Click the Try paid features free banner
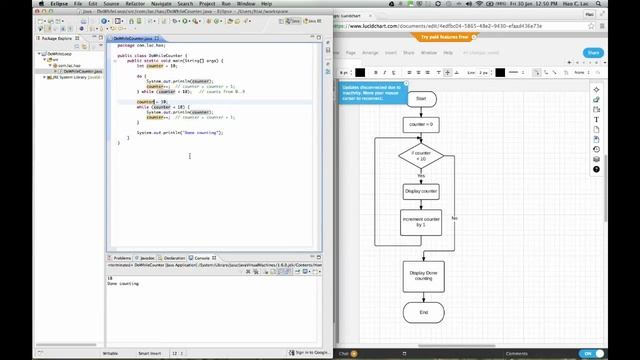 445,37
